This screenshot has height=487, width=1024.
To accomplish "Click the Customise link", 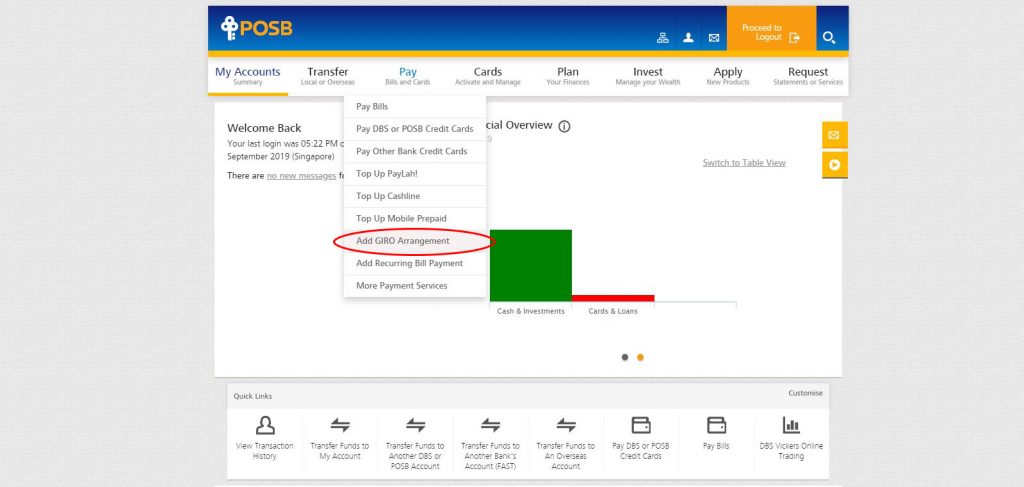I will click(805, 393).
